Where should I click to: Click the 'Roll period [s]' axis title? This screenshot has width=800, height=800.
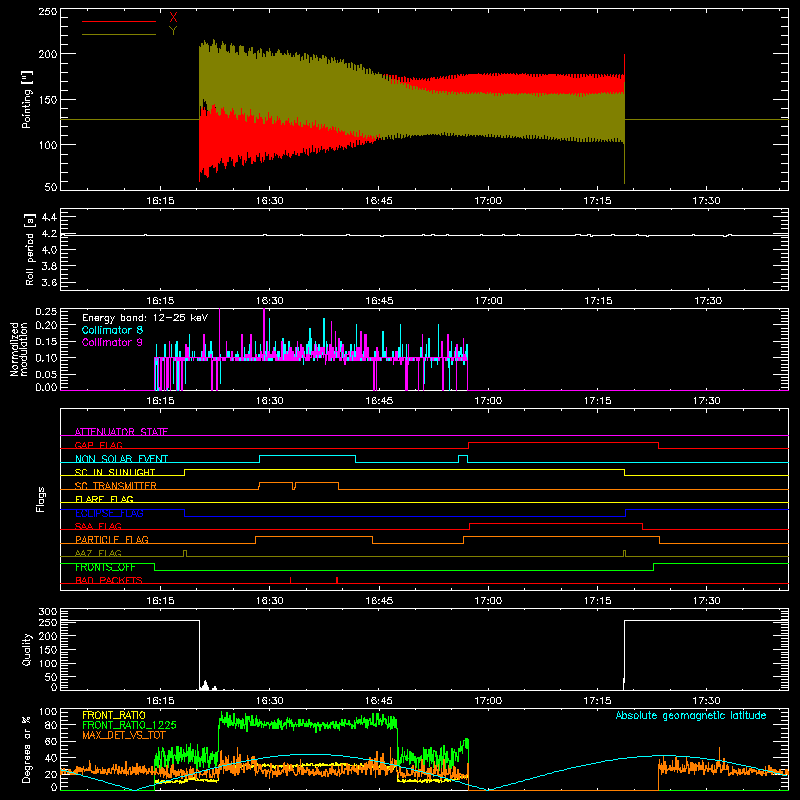(x=30, y=249)
